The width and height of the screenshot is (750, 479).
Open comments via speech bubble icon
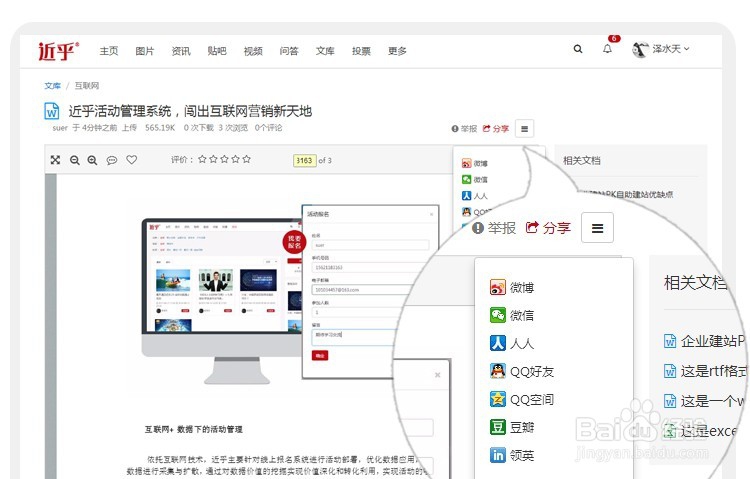(112, 160)
